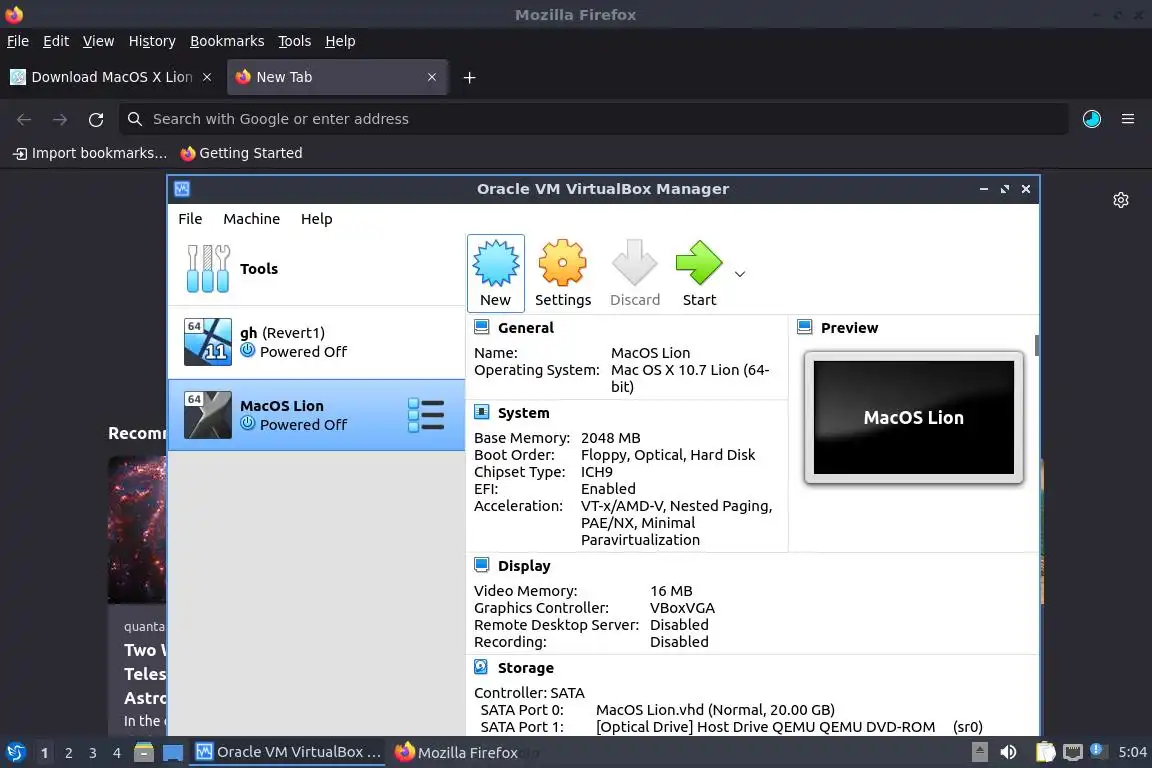Open the Firefox hamburger application menu
1152x768 pixels.
(x=1128, y=119)
